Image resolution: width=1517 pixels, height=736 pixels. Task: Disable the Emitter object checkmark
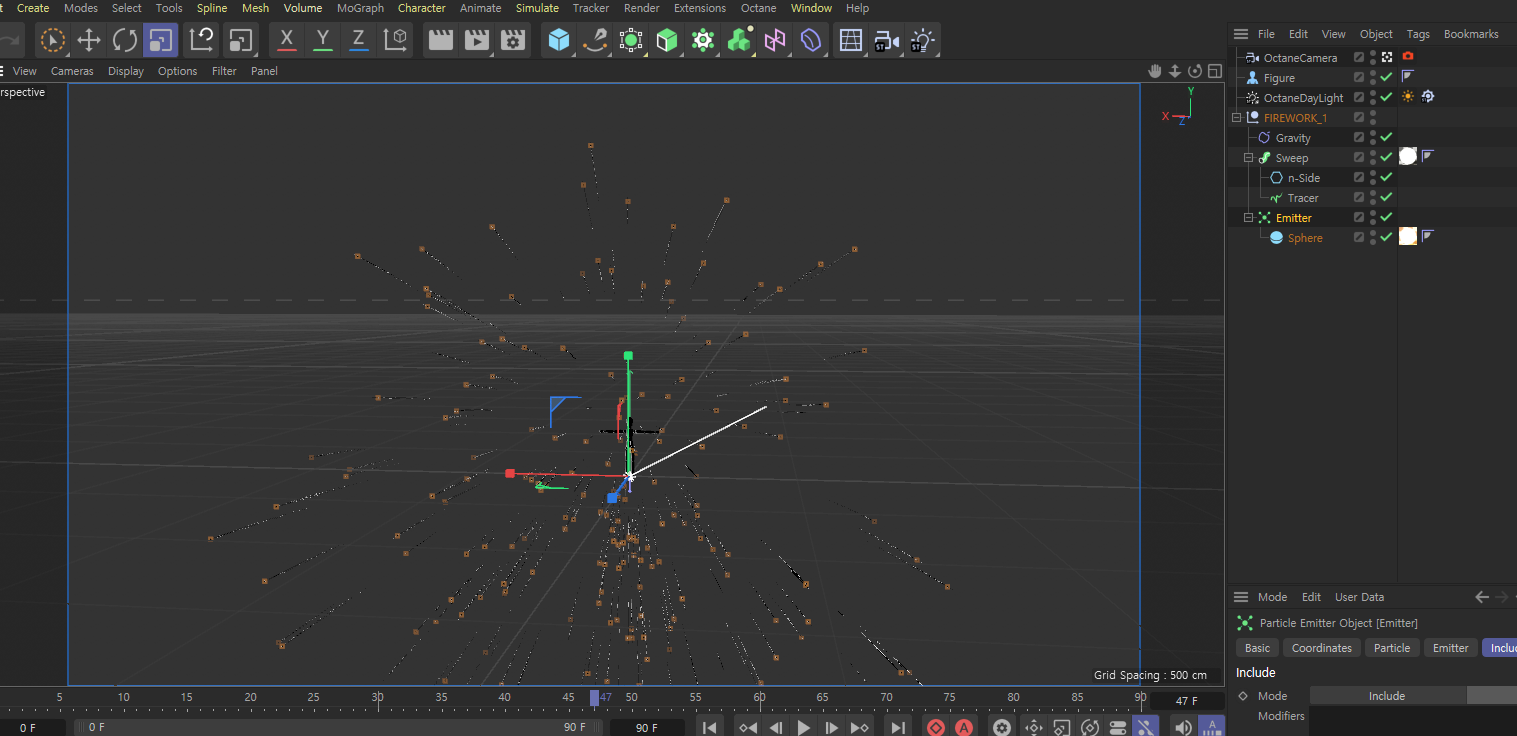(1386, 218)
